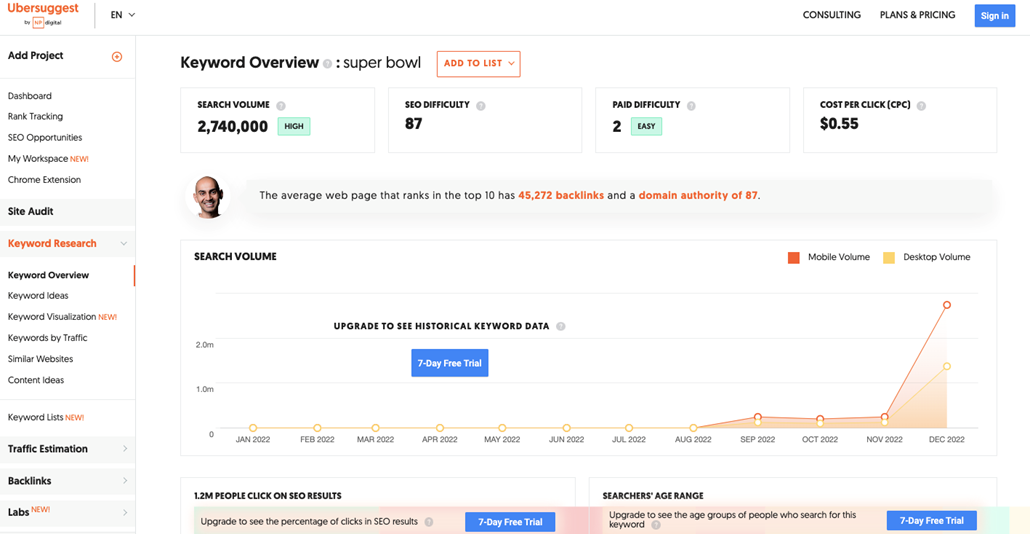Click domain authority of 87 link
The width and height of the screenshot is (1030, 534).
[698, 196]
